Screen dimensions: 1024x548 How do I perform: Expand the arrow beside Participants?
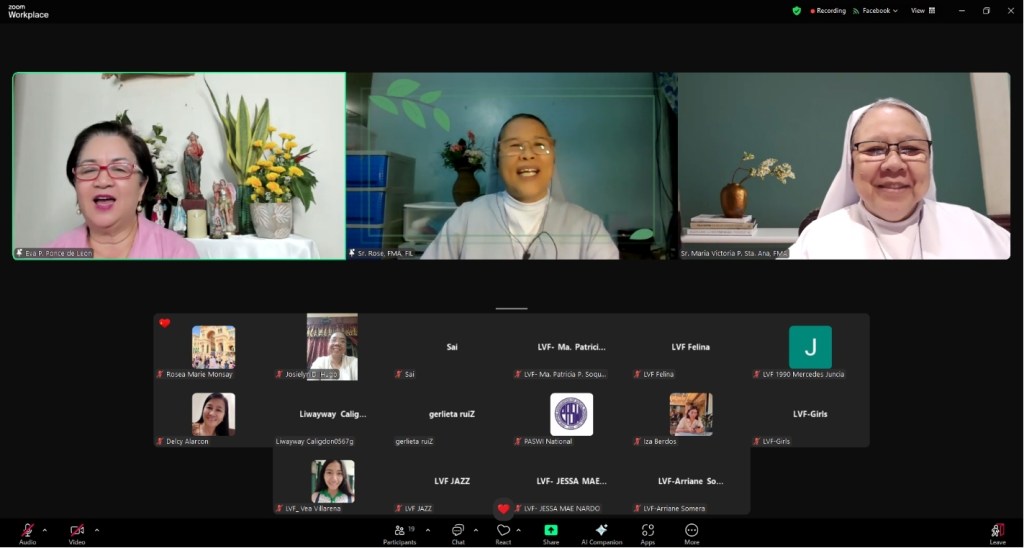click(x=428, y=530)
